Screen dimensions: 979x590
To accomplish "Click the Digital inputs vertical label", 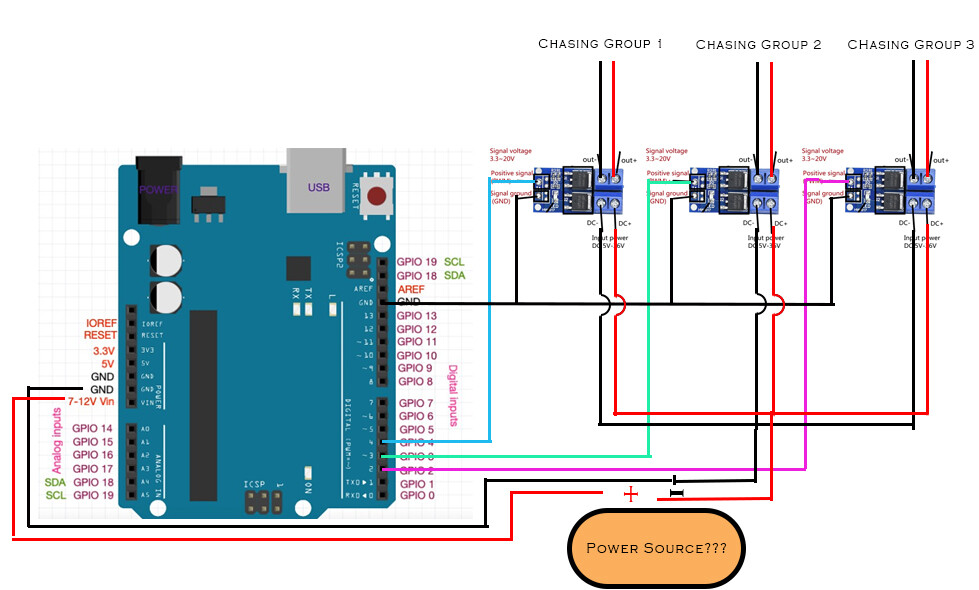I will point(453,396).
